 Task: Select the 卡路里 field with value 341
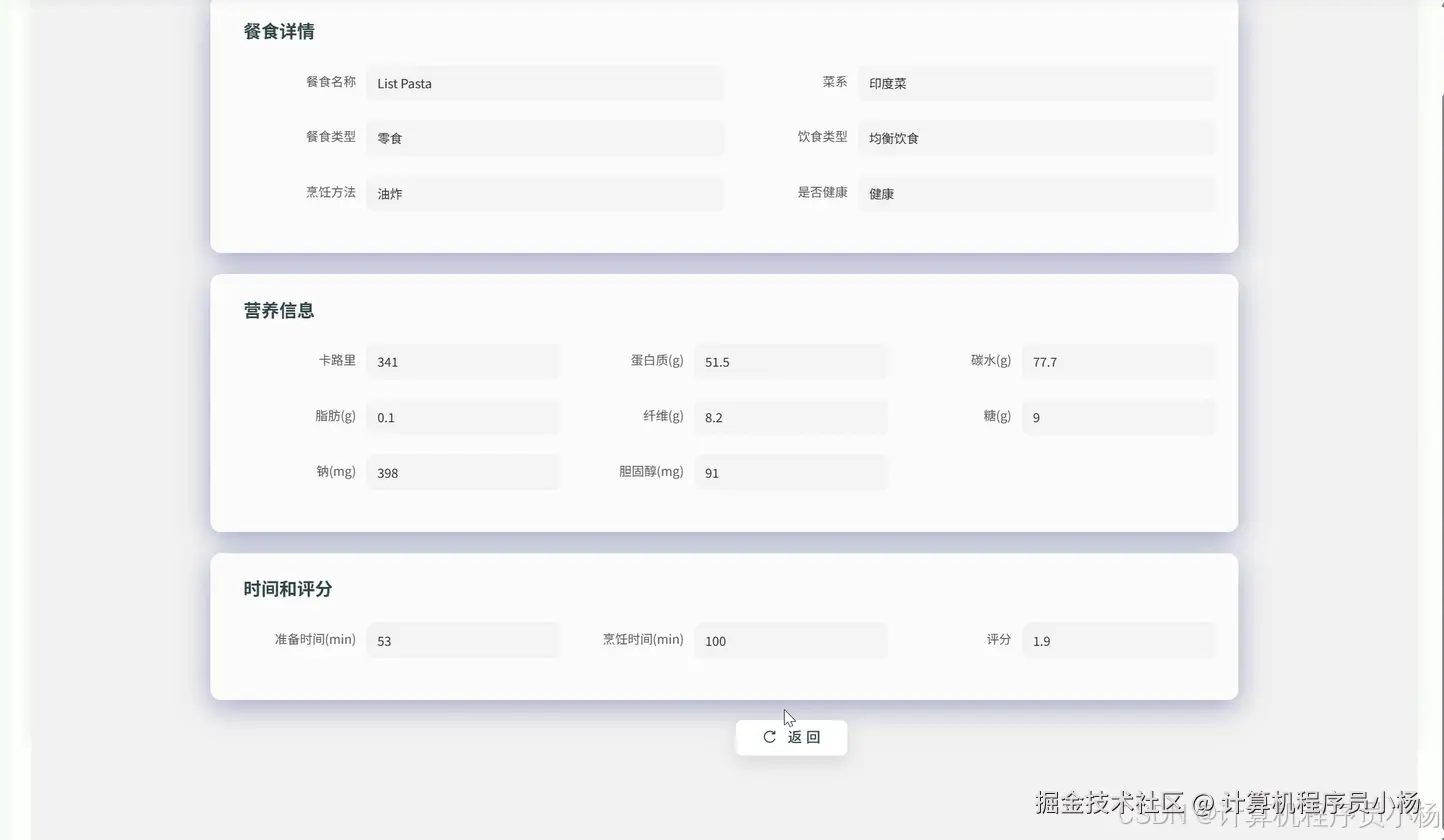point(463,361)
